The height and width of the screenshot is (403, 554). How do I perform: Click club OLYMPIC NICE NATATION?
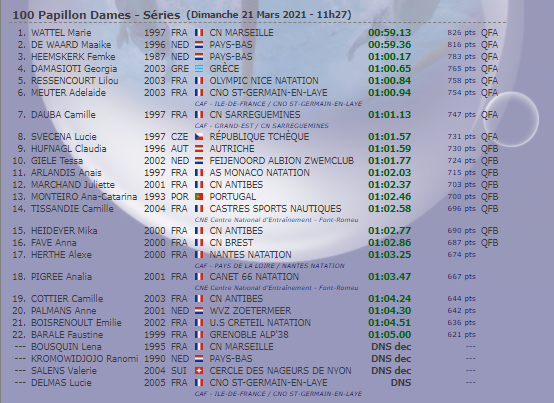pyautogui.click(x=264, y=81)
